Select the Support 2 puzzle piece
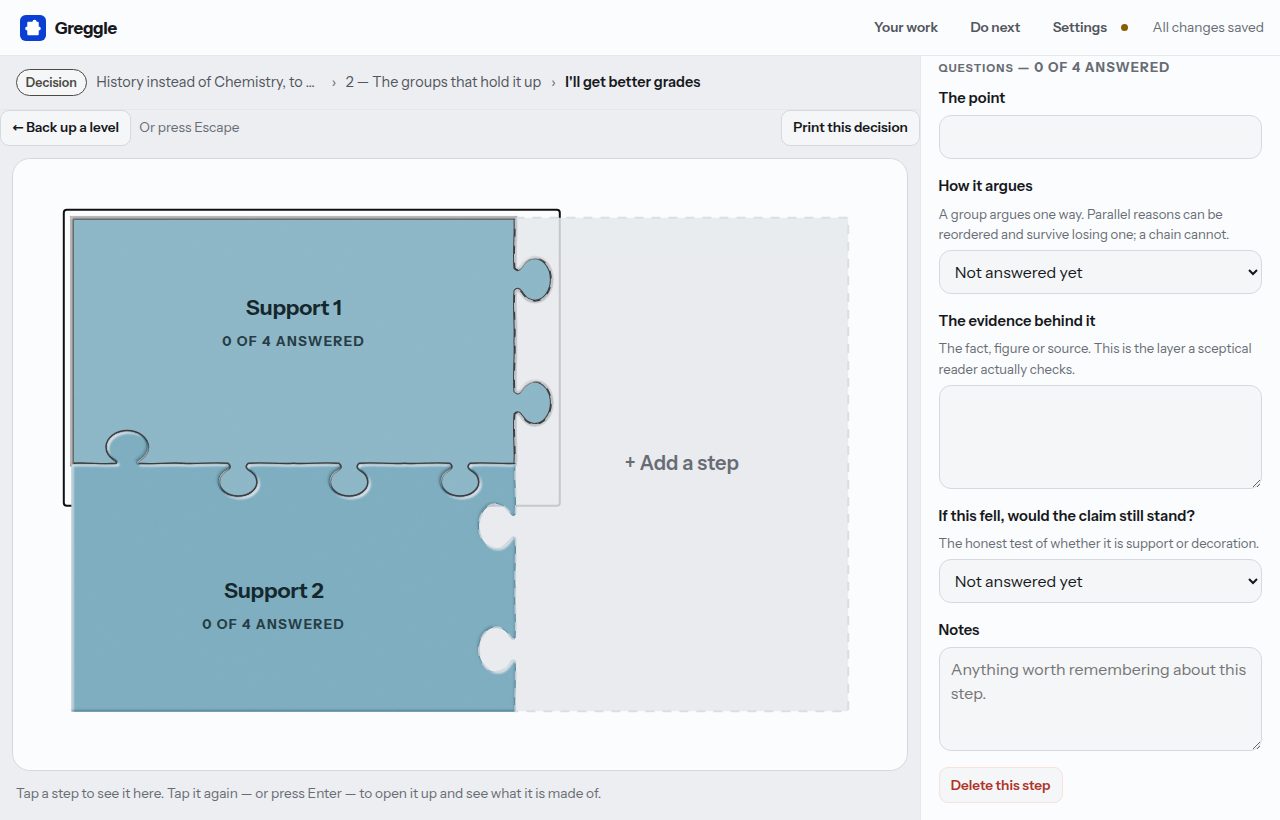The image size is (1280, 820). tap(273, 605)
